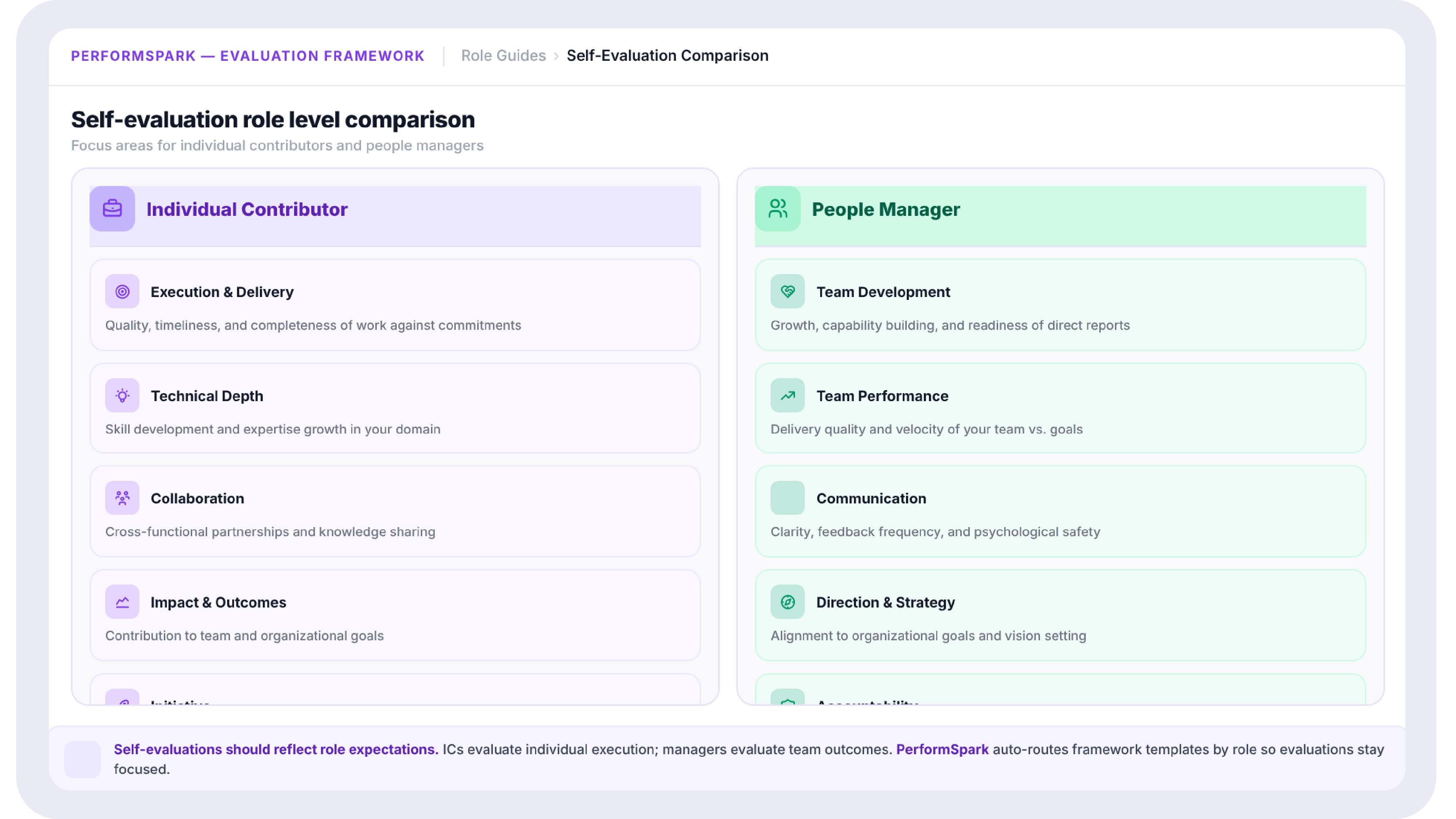Click the Individual Contributor column header
Screen dimensions: 1456x819
point(395,216)
